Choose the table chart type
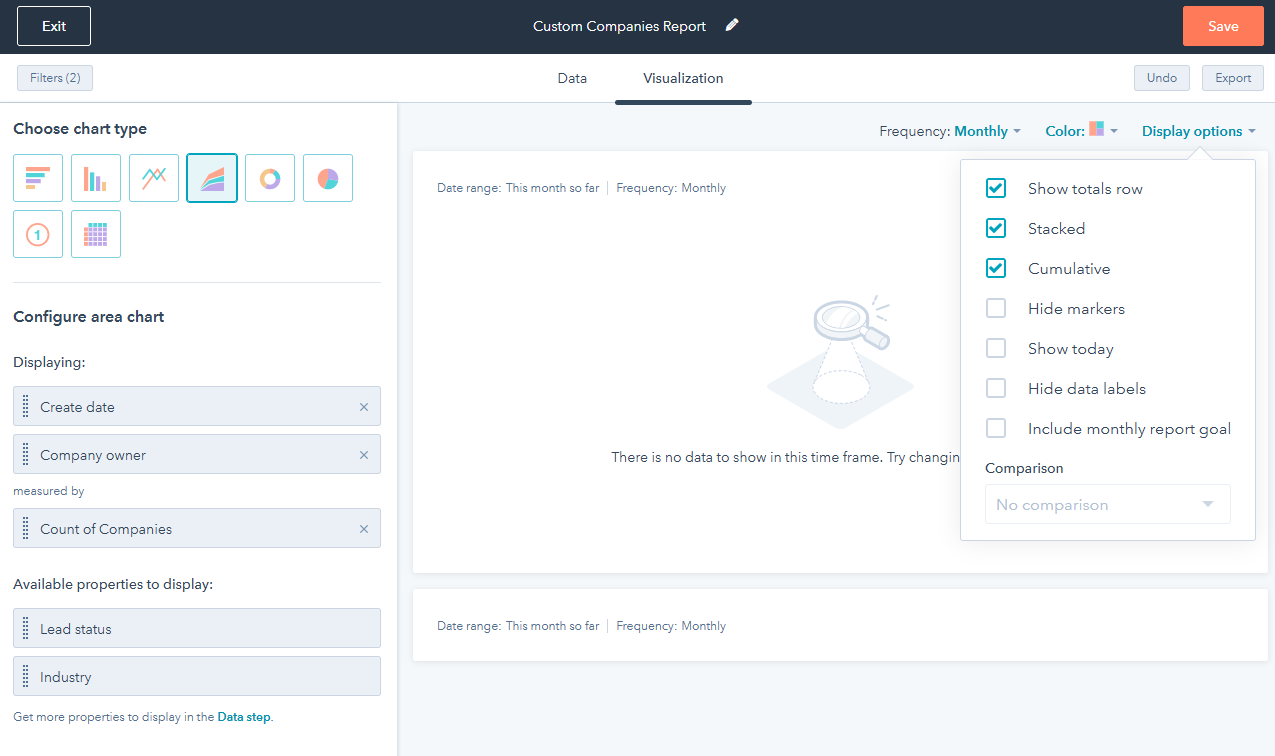This screenshot has height=756, width=1275. [95, 233]
